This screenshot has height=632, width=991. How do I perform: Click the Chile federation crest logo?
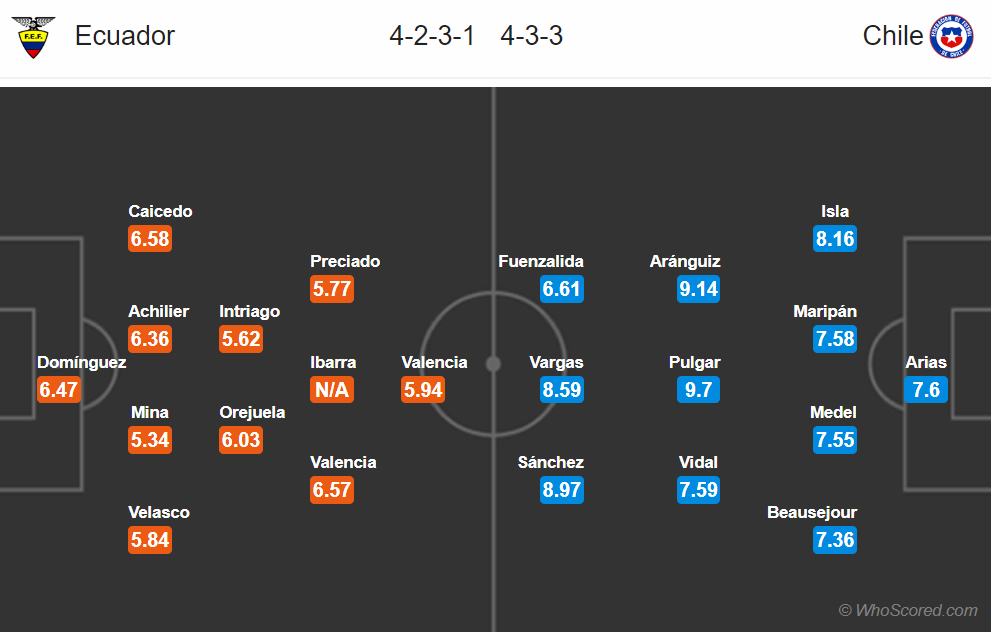950,37
